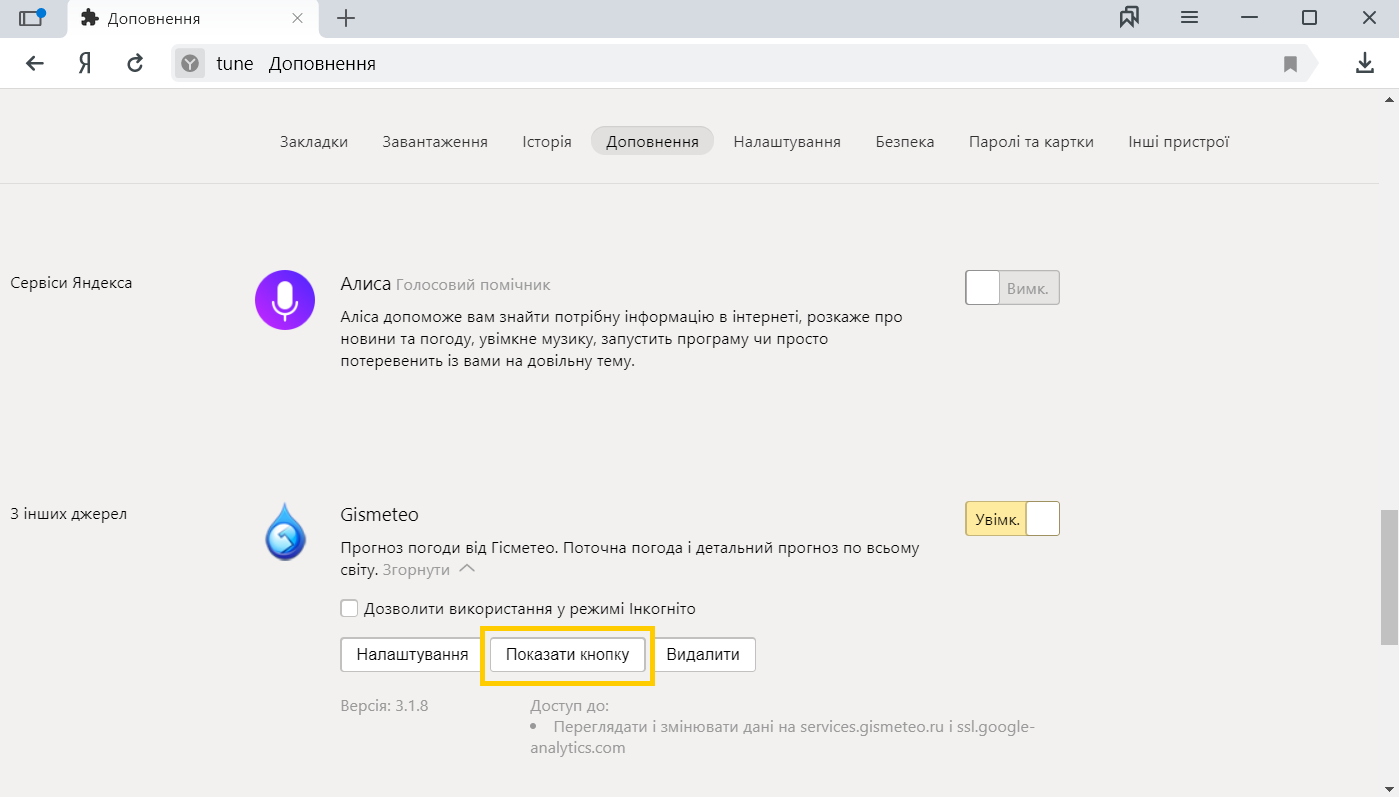Open Gismeteo Налаштування button
This screenshot has width=1399, height=797.
412,655
